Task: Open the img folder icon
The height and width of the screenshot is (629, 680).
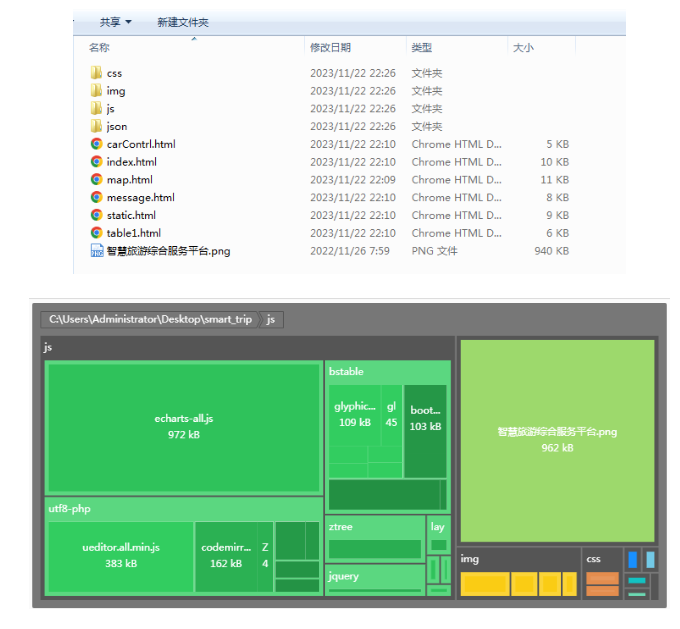Action: tap(96, 90)
